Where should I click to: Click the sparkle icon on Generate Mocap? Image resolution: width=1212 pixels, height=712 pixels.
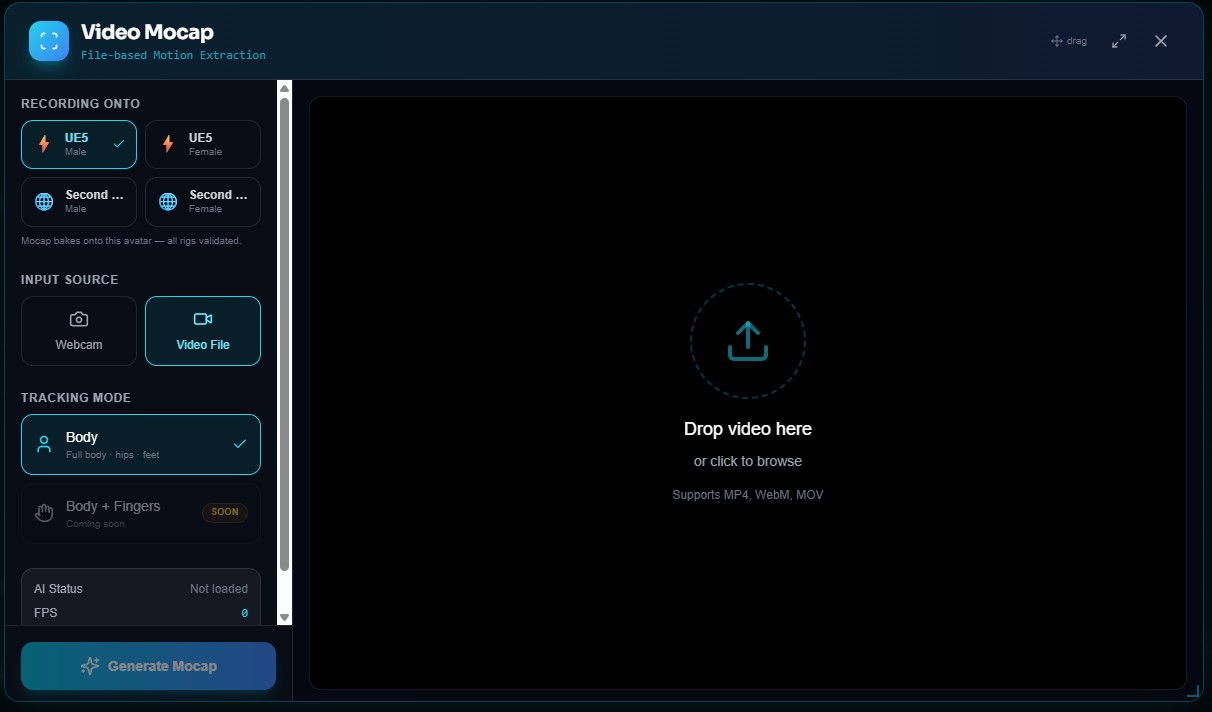click(x=90, y=666)
